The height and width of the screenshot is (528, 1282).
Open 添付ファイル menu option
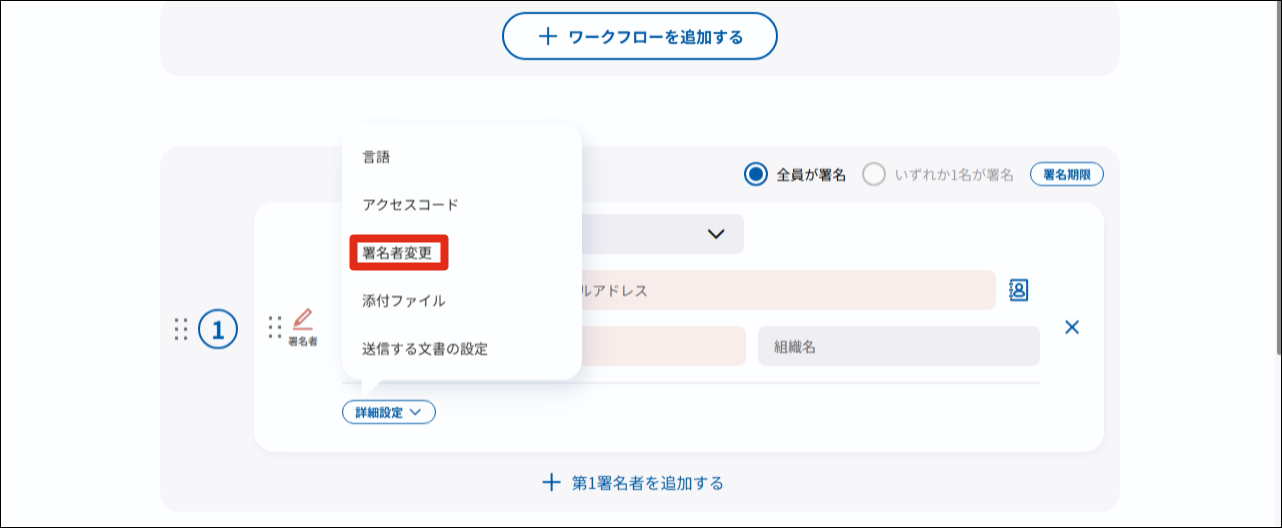coord(404,301)
